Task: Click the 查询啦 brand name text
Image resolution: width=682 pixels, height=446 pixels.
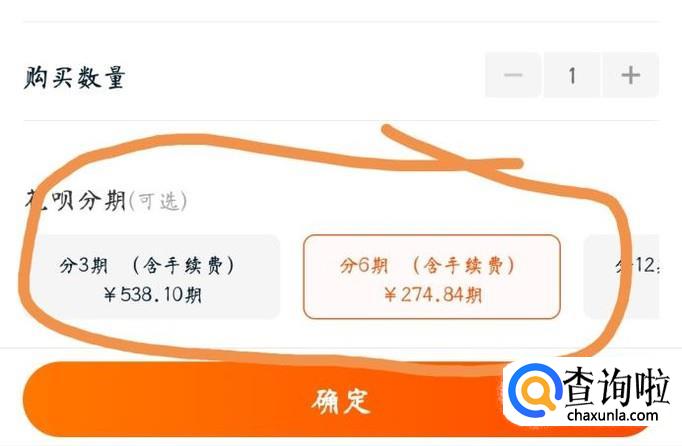Action: pos(616,387)
